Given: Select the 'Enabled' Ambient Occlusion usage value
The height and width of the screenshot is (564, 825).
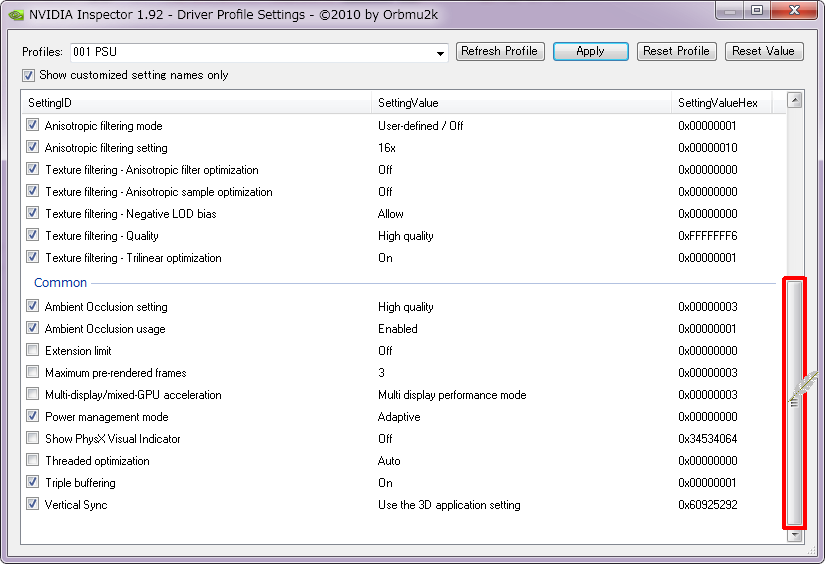Looking at the screenshot, I should [x=397, y=329].
